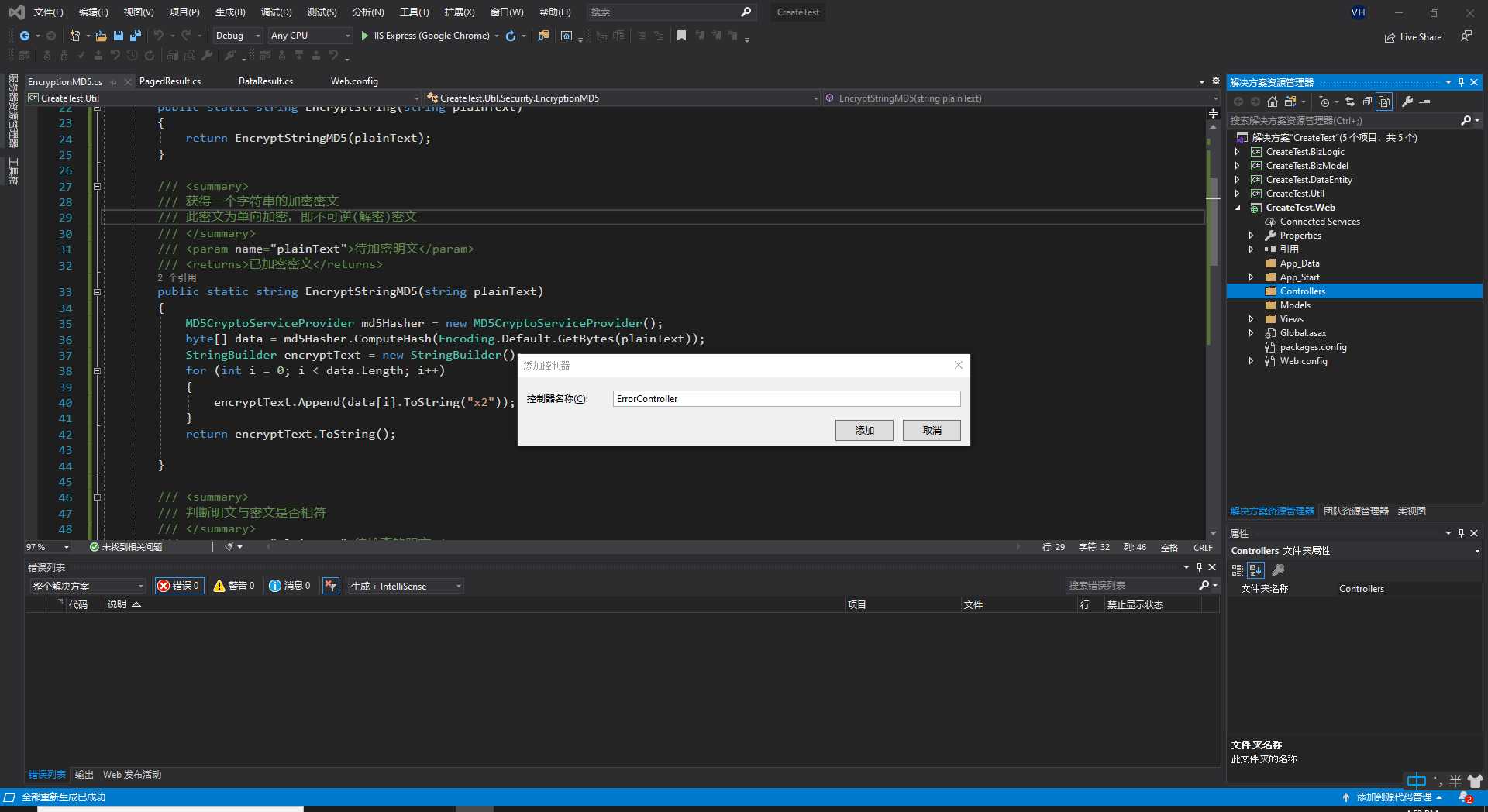Toggle show all files in Solution Explorer
The width and height of the screenshot is (1488, 812).
click(1384, 101)
